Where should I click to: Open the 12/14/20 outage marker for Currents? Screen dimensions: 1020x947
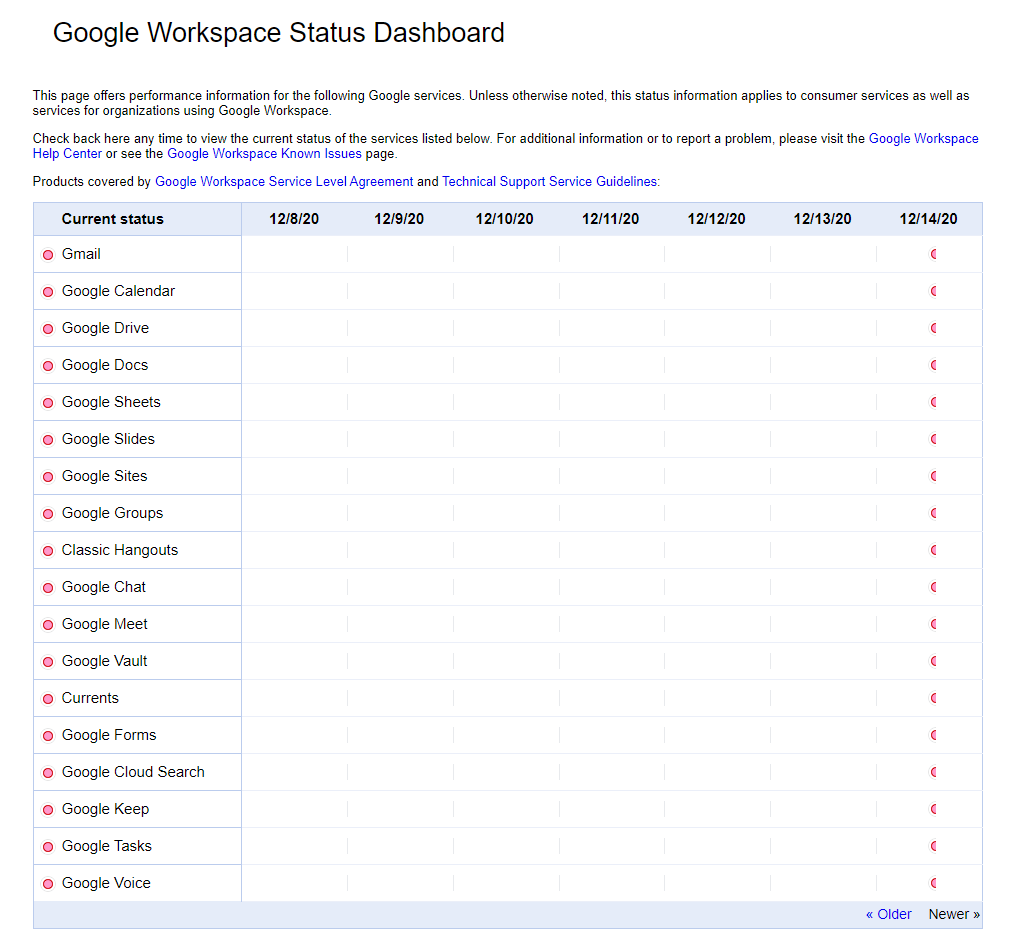[x=933, y=699]
